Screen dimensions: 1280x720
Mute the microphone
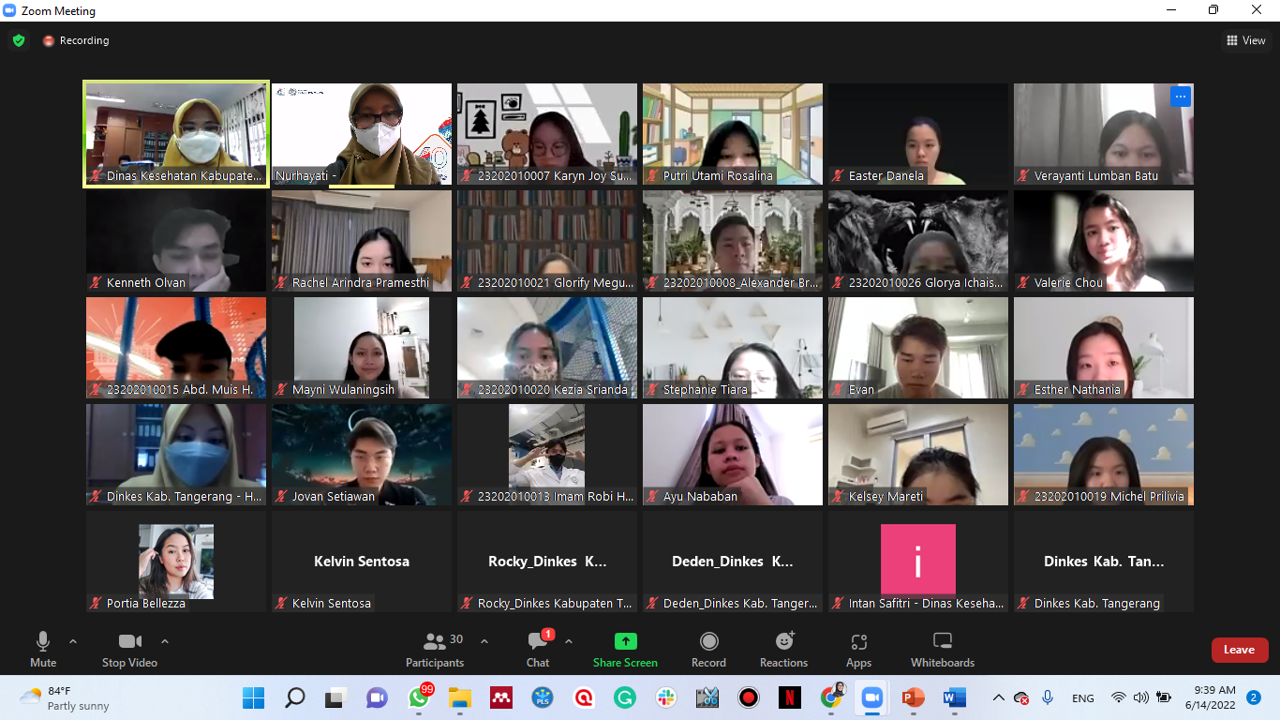point(43,649)
